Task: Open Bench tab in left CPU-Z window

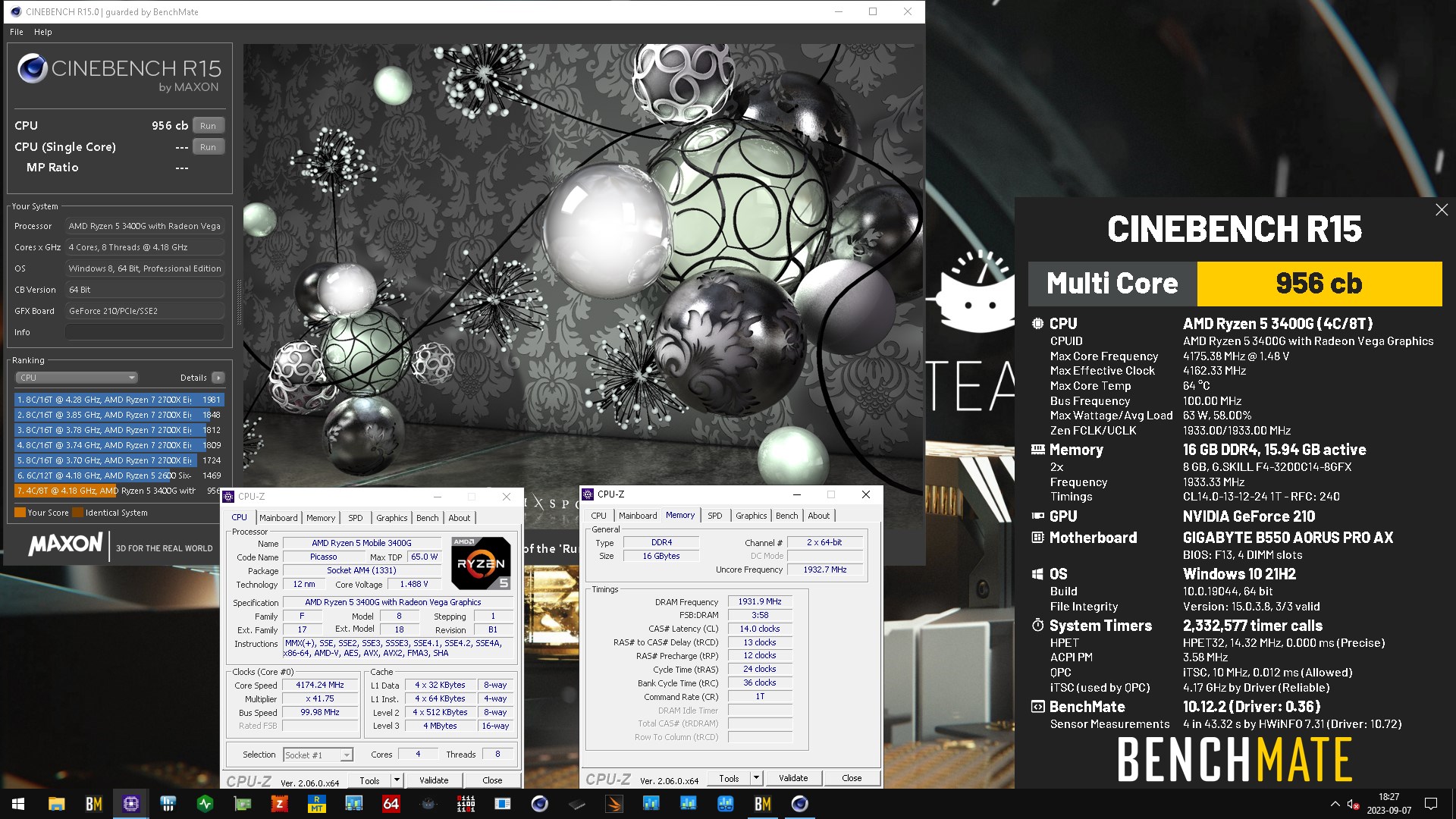Action: (428, 518)
